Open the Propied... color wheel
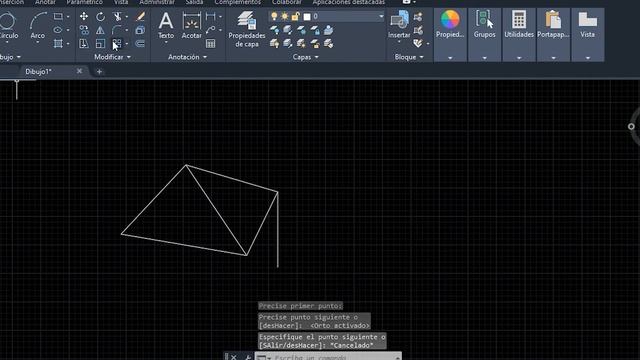This screenshot has width=640, height=360. coord(450,19)
